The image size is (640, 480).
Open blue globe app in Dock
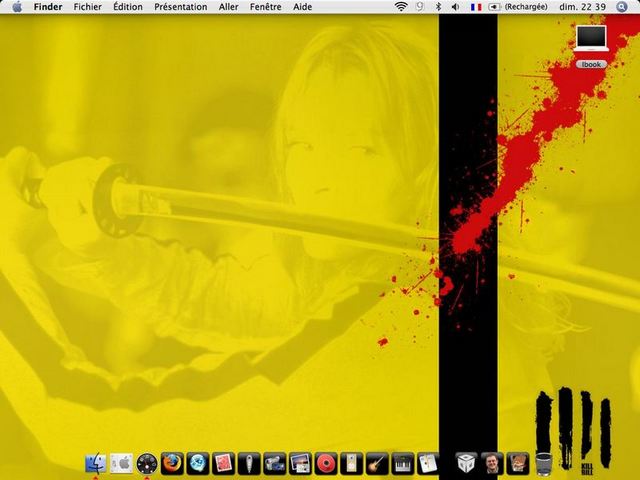[198, 463]
